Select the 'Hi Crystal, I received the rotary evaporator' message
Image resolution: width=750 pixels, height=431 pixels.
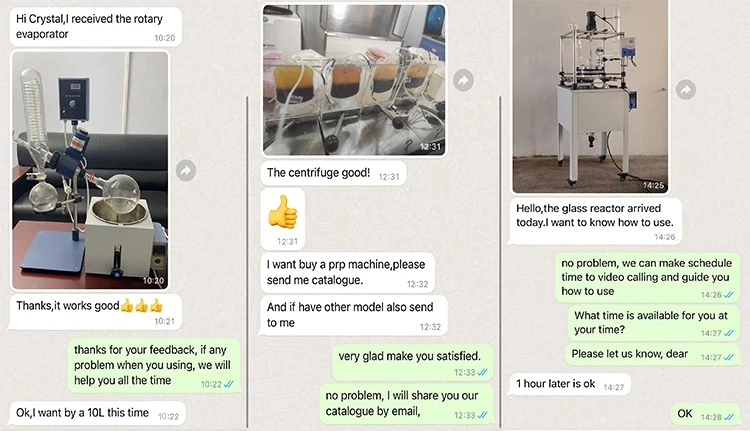96,27
